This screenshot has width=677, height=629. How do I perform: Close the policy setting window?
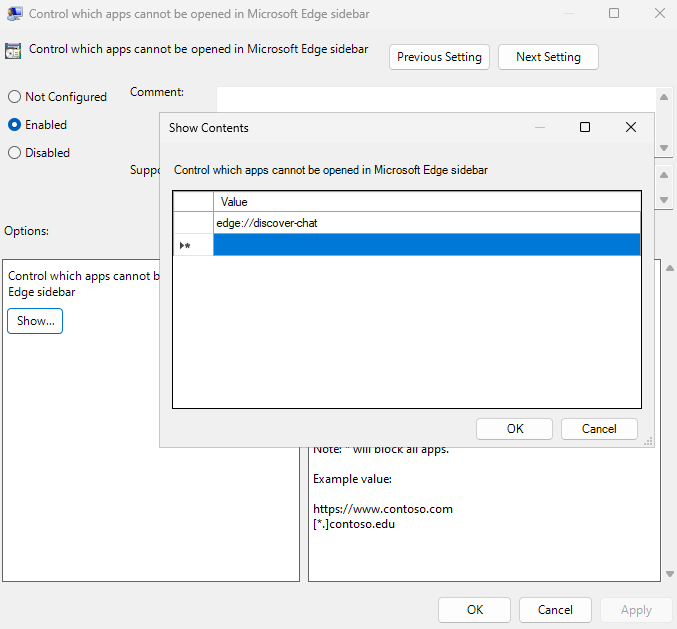659,13
